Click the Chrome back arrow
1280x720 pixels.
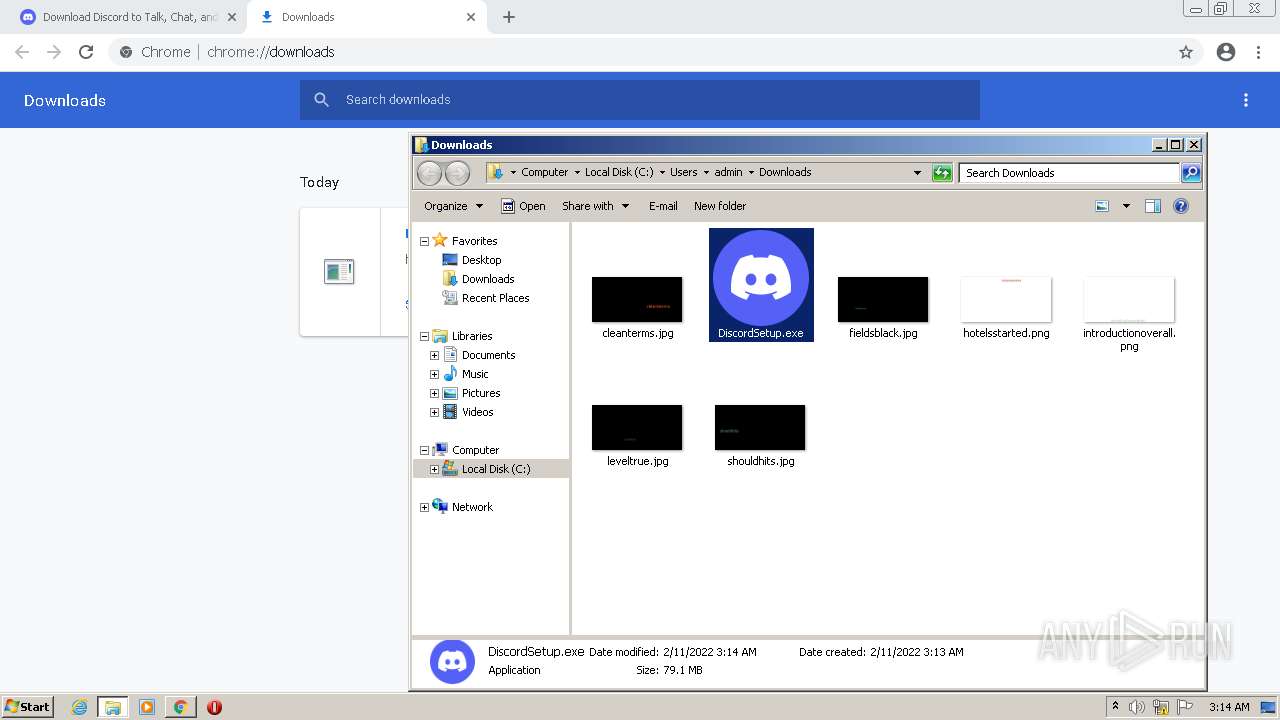pyautogui.click(x=22, y=52)
